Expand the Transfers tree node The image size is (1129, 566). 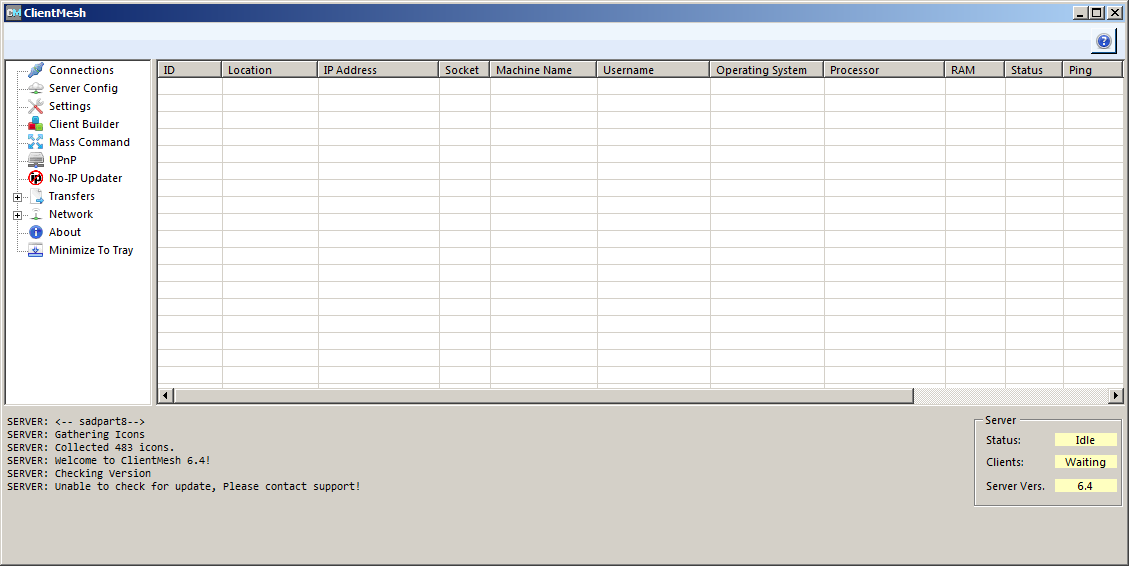click(17, 197)
